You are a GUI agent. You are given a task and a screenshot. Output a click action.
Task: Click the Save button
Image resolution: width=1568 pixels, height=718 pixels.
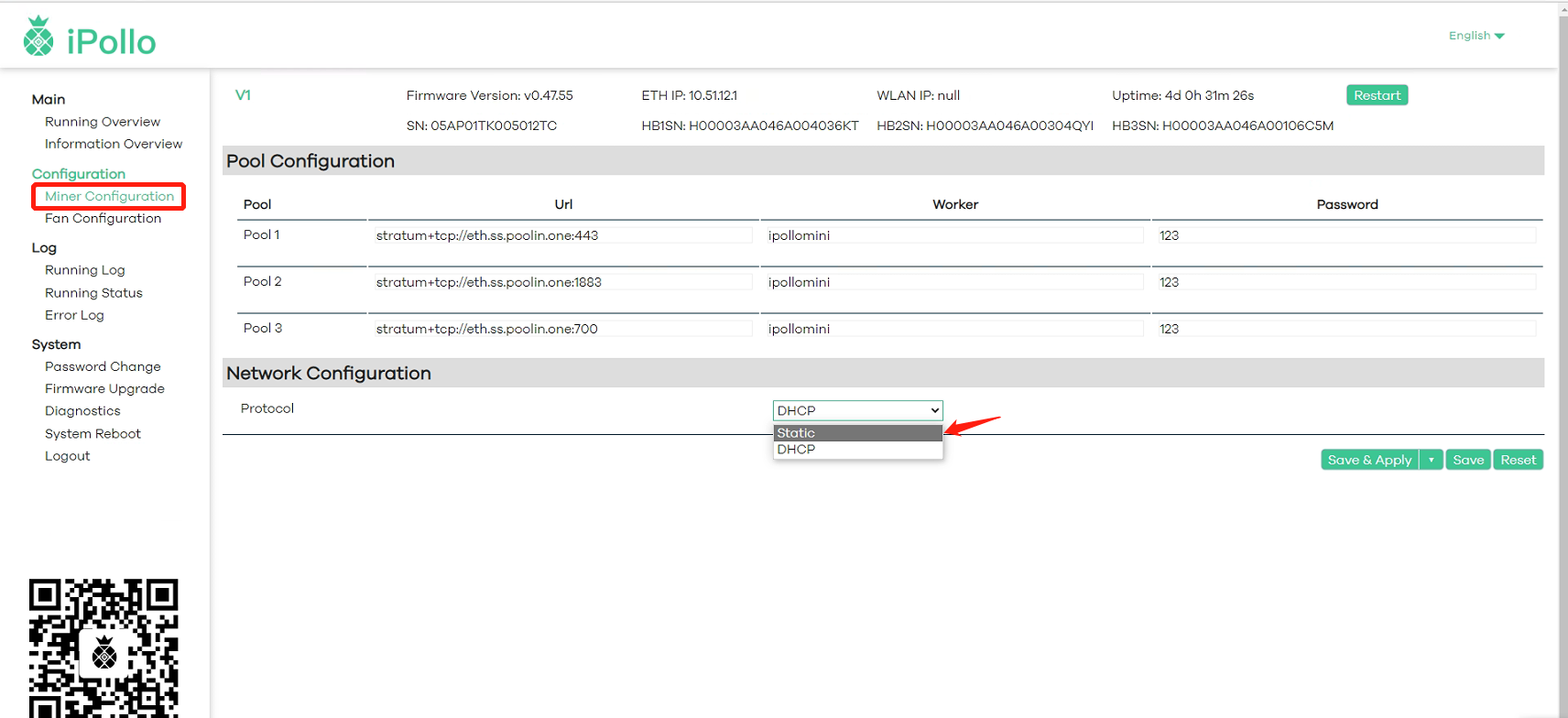click(1467, 460)
